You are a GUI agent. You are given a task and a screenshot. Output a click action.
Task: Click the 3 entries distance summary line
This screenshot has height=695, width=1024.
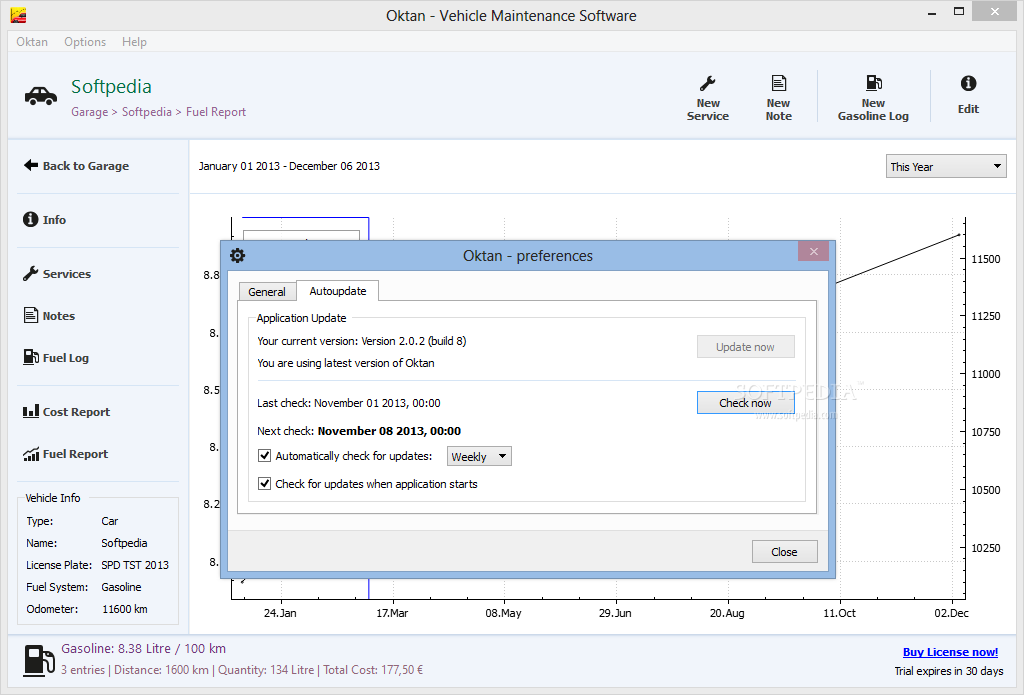[242, 670]
